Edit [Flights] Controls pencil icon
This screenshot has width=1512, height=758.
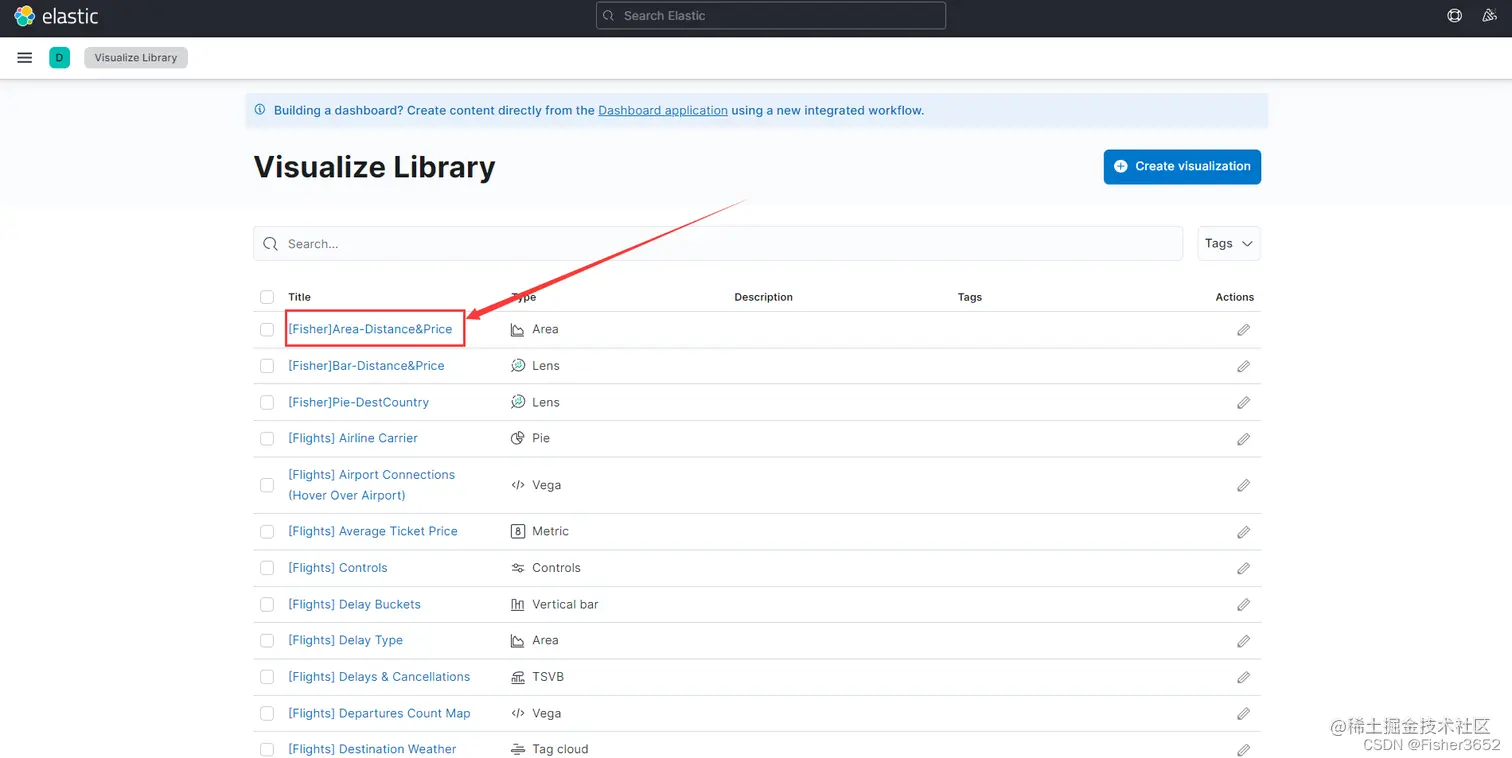(x=1243, y=568)
